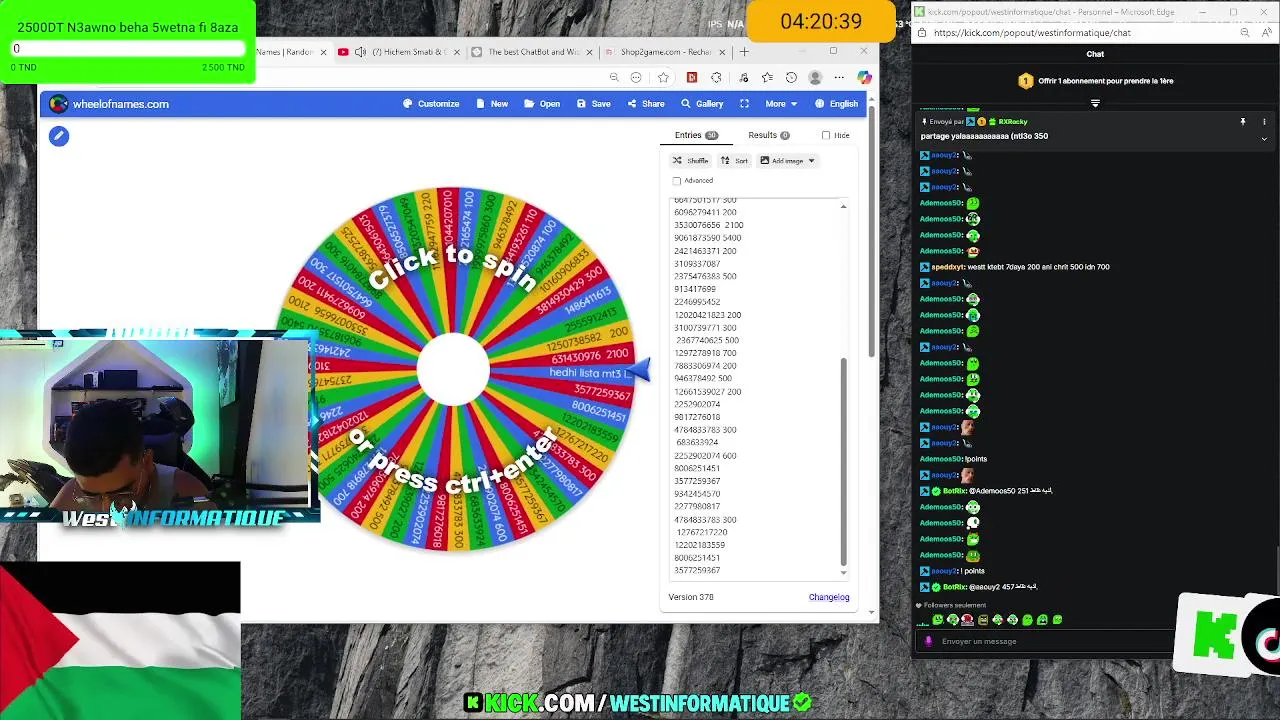Screen dimensions: 1280x720
Task: Click the entries list scrollbar
Action: [x=843, y=460]
